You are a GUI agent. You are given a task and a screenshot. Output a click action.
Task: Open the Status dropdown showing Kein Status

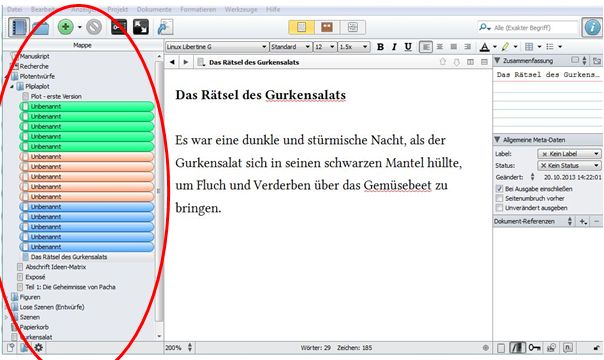pyautogui.click(x=569, y=166)
